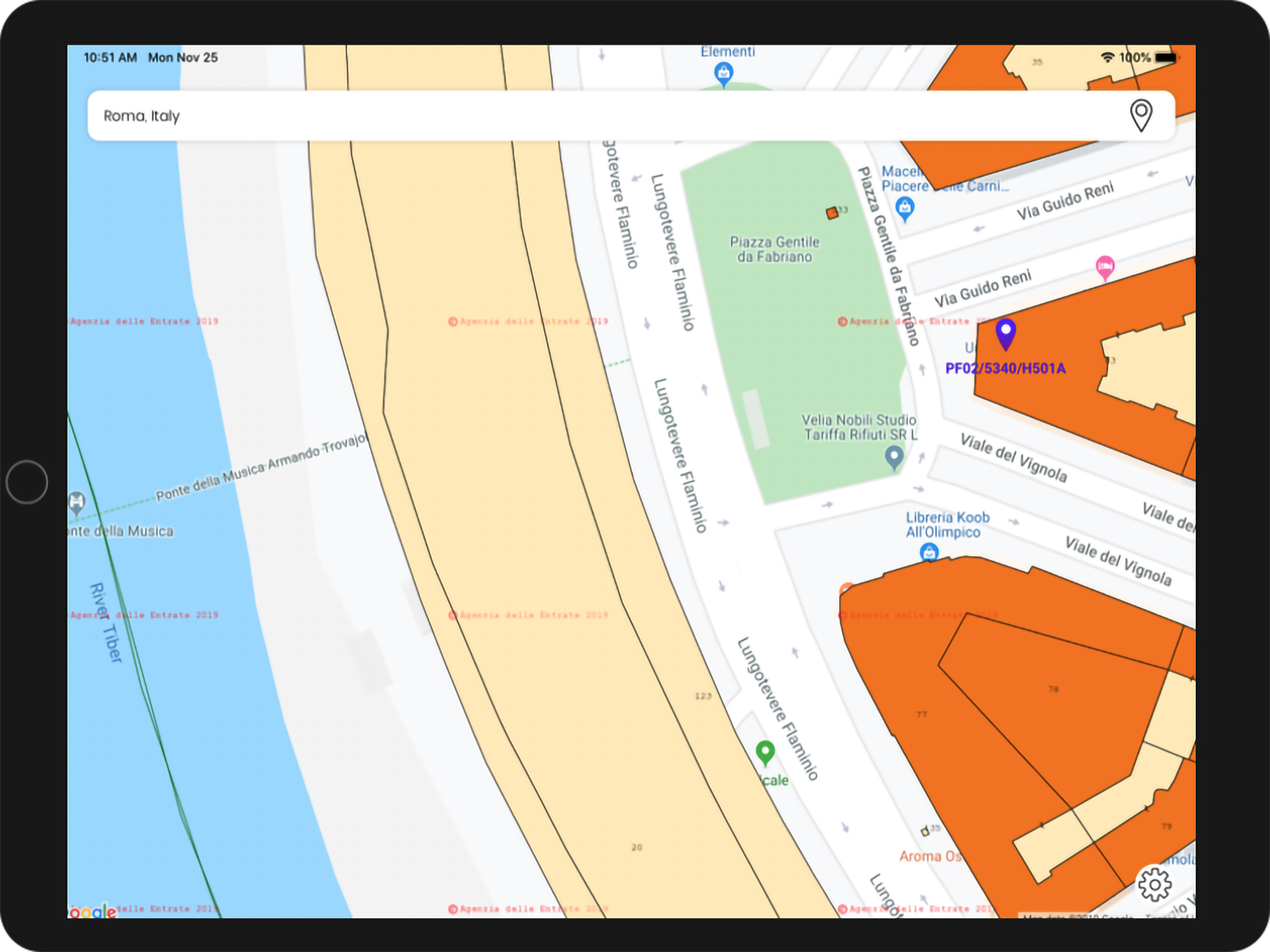The height and width of the screenshot is (952, 1270).
Task: Select orange parcel number 78
Action: [1053, 688]
